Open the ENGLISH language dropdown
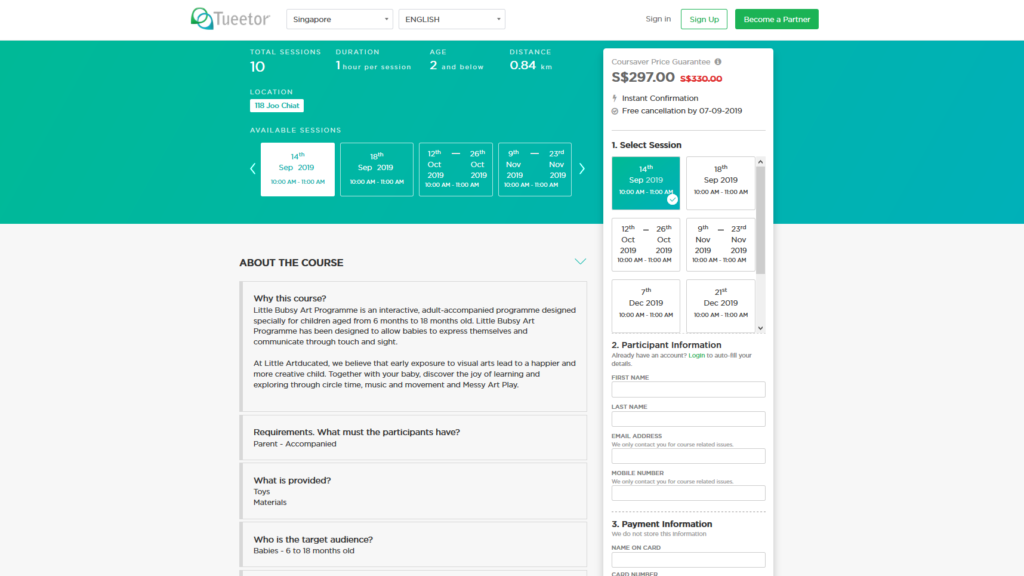Screen dimensions: 1024x576 pos(452,19)
